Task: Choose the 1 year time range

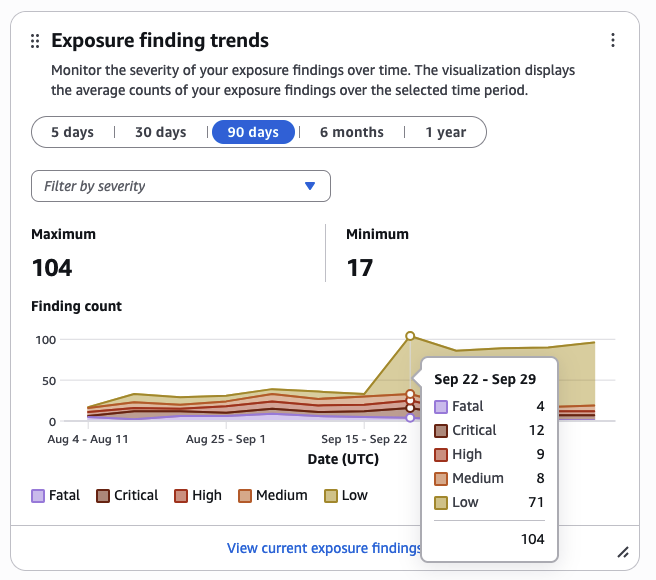Action: pos(445,132)
